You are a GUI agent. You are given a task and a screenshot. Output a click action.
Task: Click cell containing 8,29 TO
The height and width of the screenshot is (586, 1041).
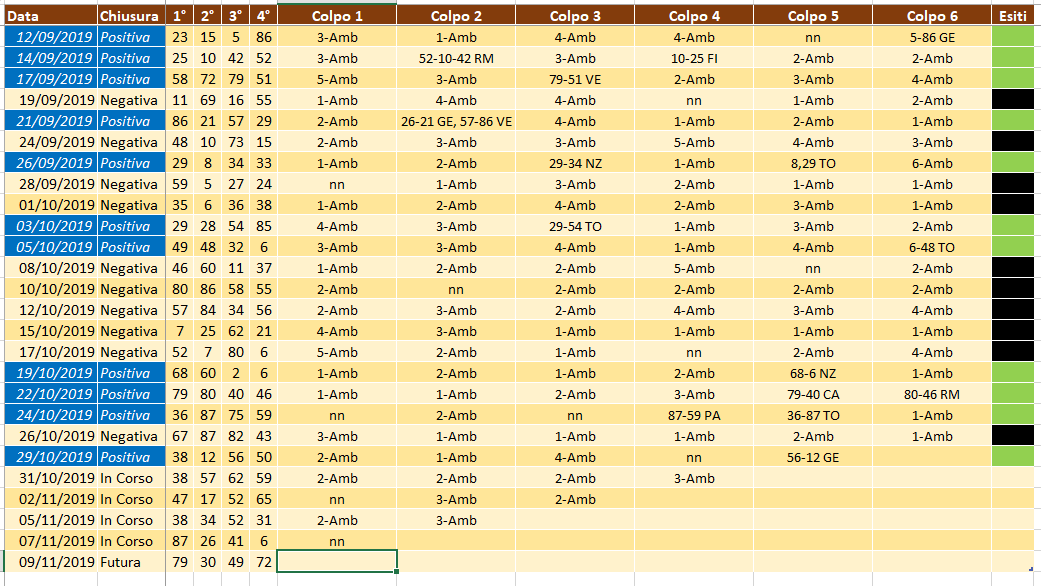(x=813, y=163)
